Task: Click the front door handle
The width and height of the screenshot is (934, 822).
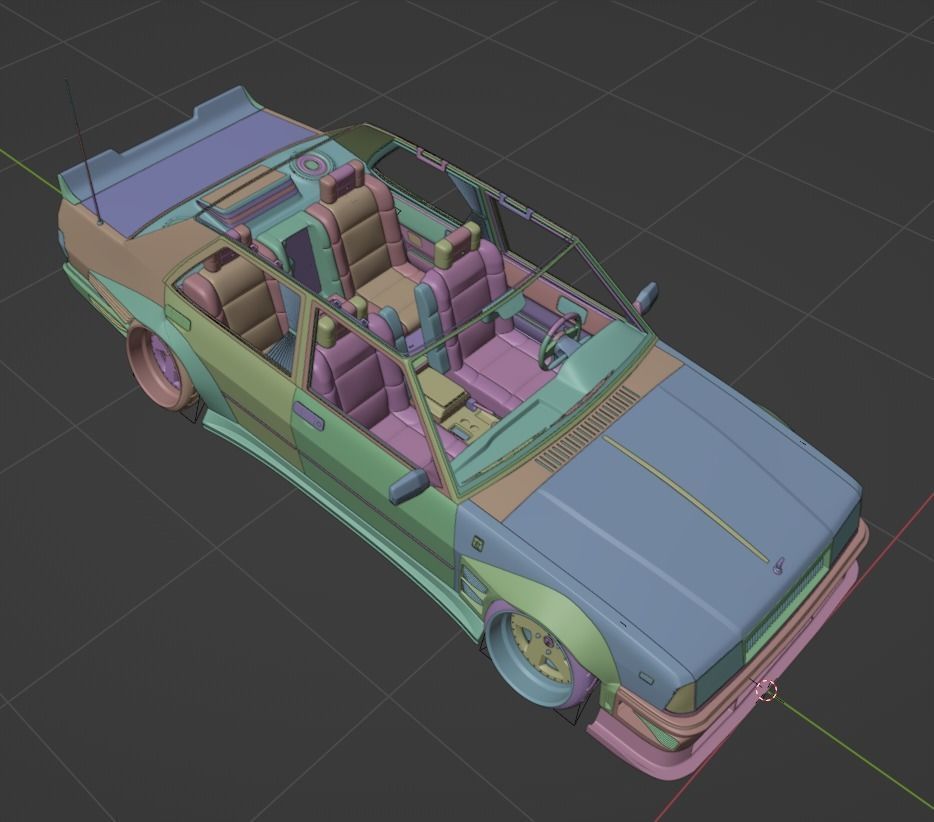Action: point(307,415)
